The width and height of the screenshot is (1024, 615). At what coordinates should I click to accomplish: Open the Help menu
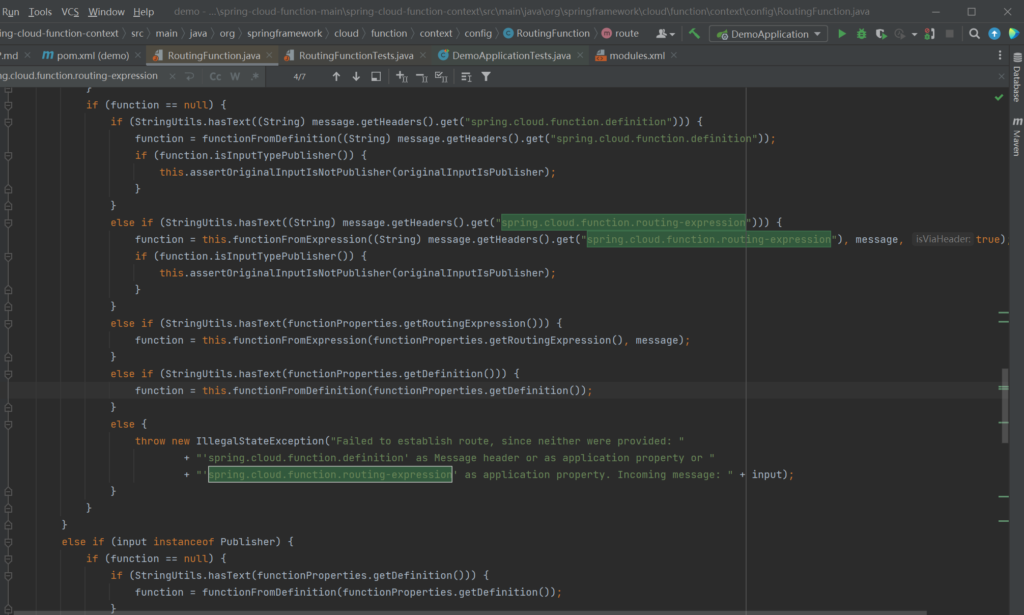[x=144, y=12]
